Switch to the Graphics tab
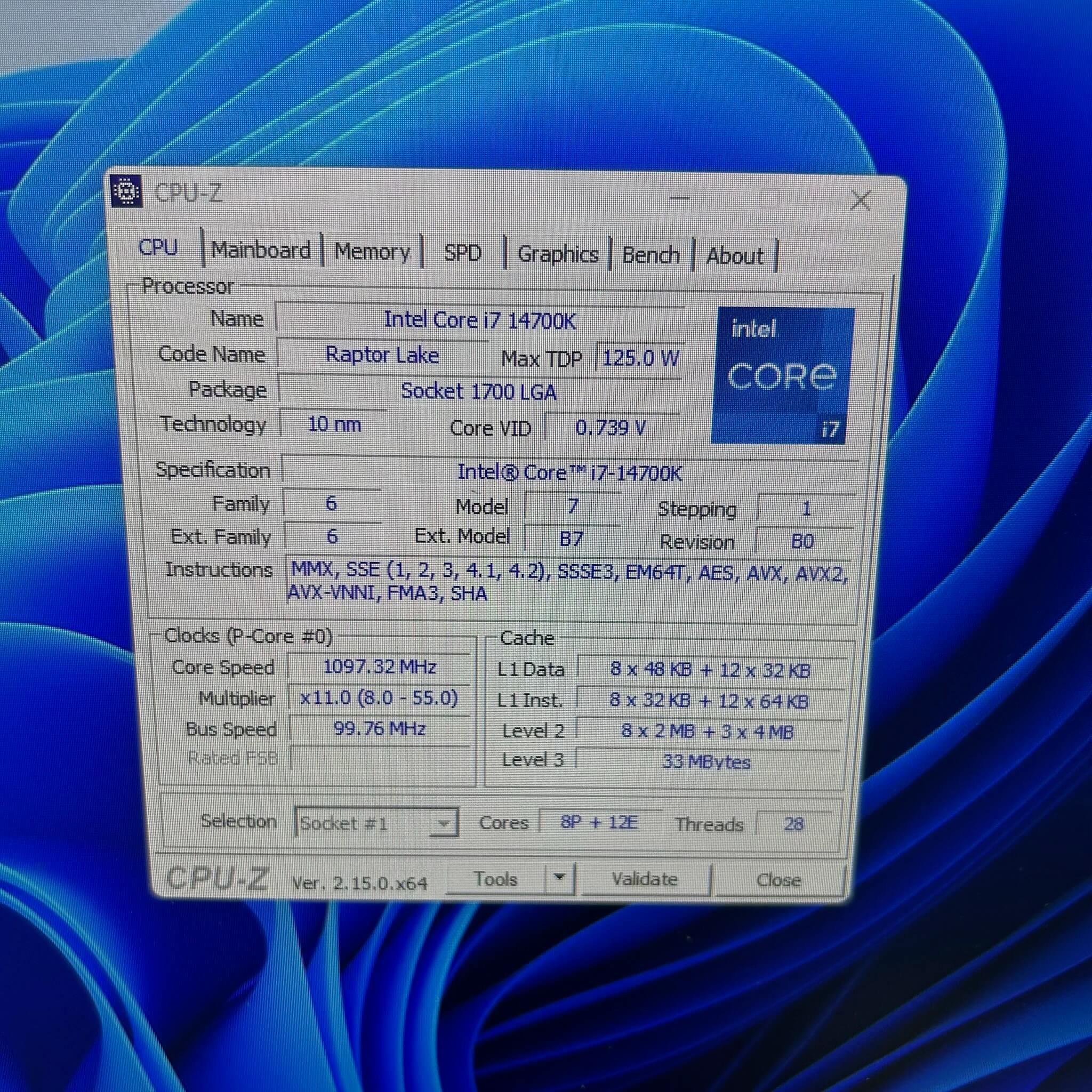This screenshot has width=1092, height=1092. [x=558, y=254]
